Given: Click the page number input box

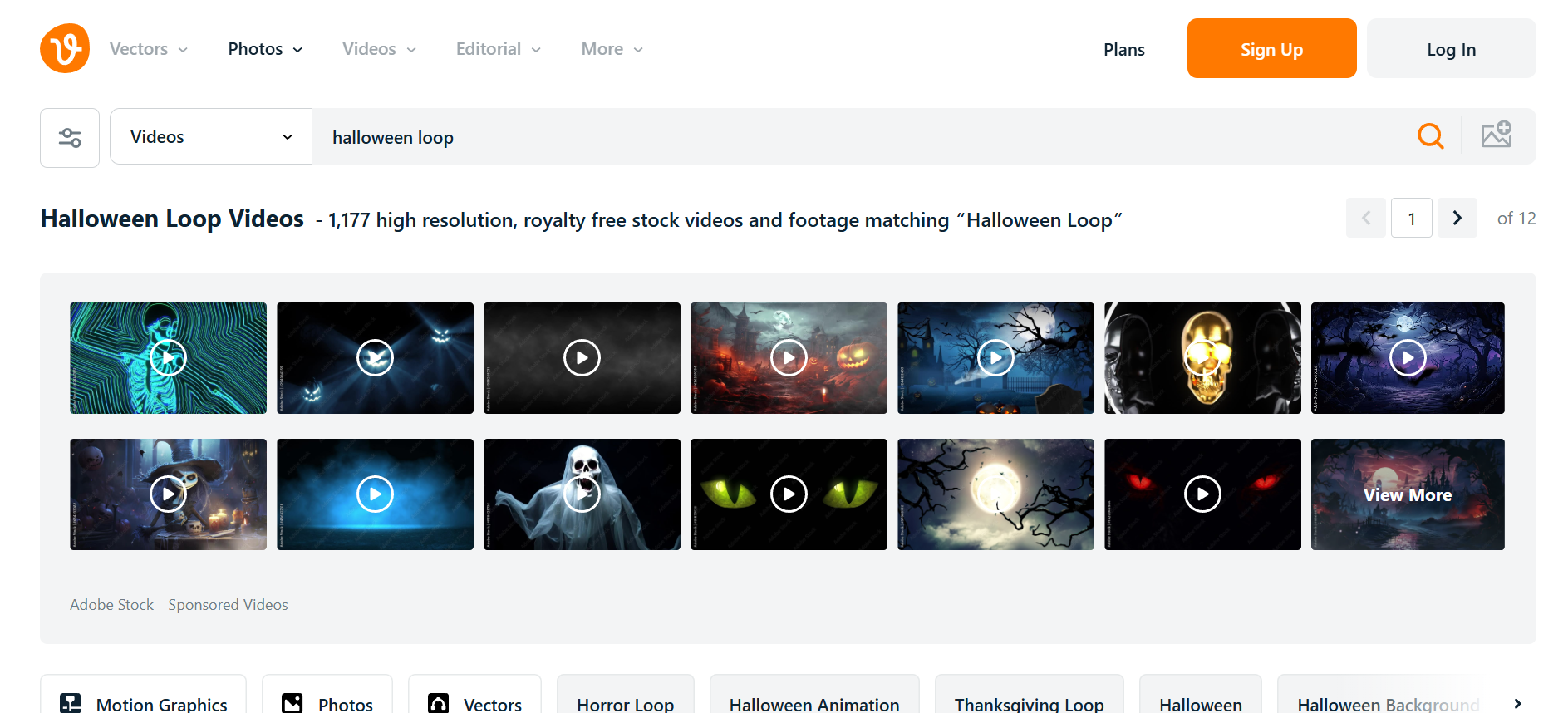Looking at the screenshot, I should 1412,218.
